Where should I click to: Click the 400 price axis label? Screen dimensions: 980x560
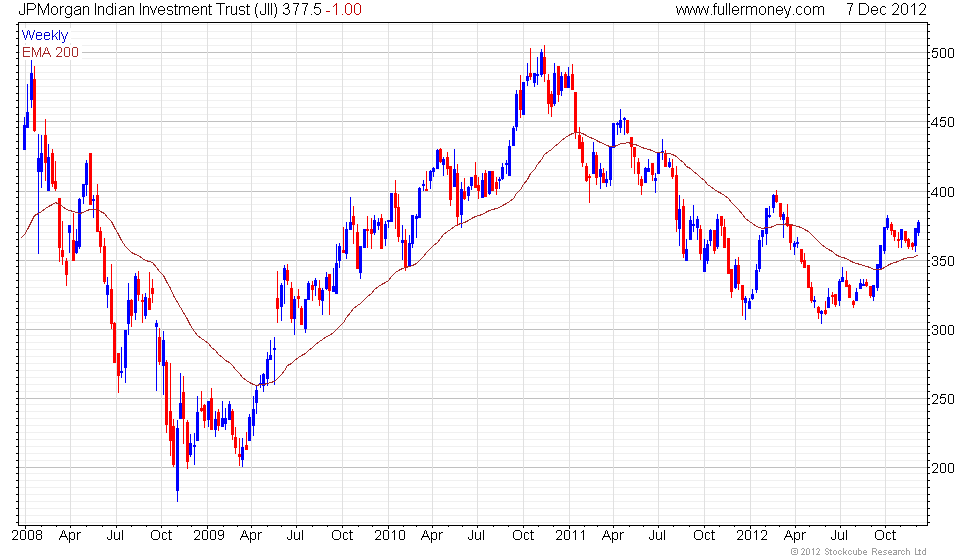coord(943,192)
